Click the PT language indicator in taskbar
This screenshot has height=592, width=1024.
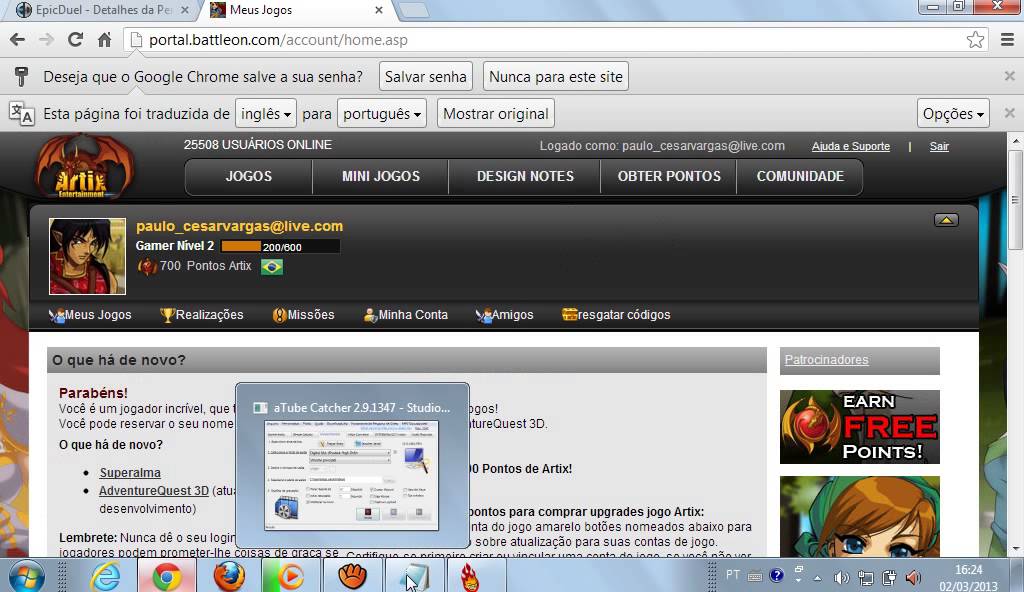[733, 574]
